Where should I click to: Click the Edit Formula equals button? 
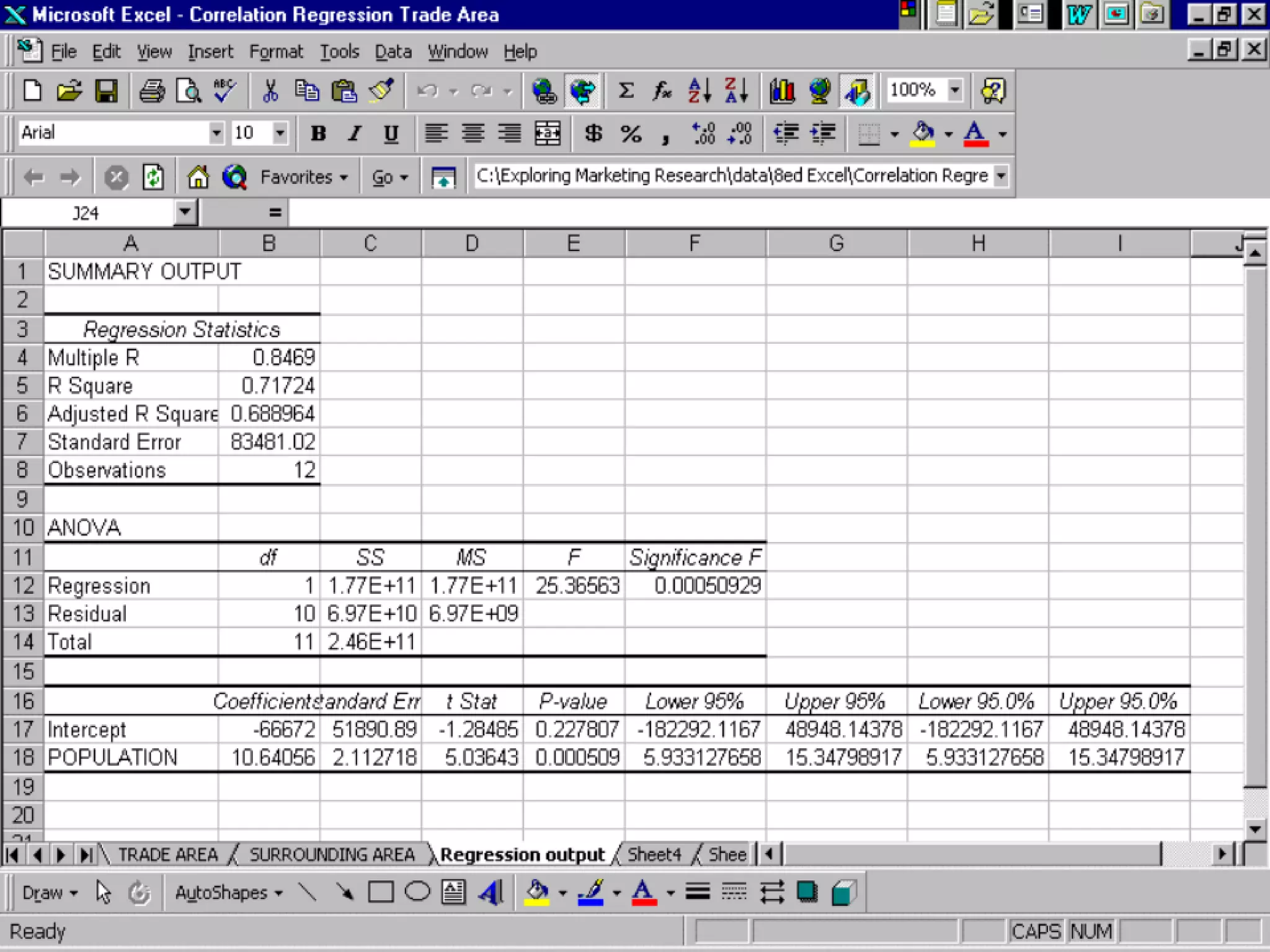275,213
